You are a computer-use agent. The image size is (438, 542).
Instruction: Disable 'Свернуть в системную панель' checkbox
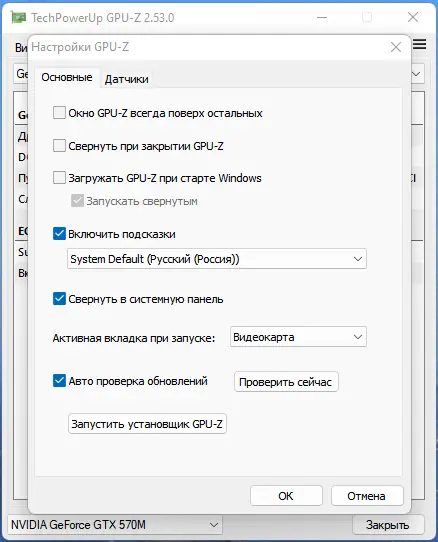[x=59, y=299]
